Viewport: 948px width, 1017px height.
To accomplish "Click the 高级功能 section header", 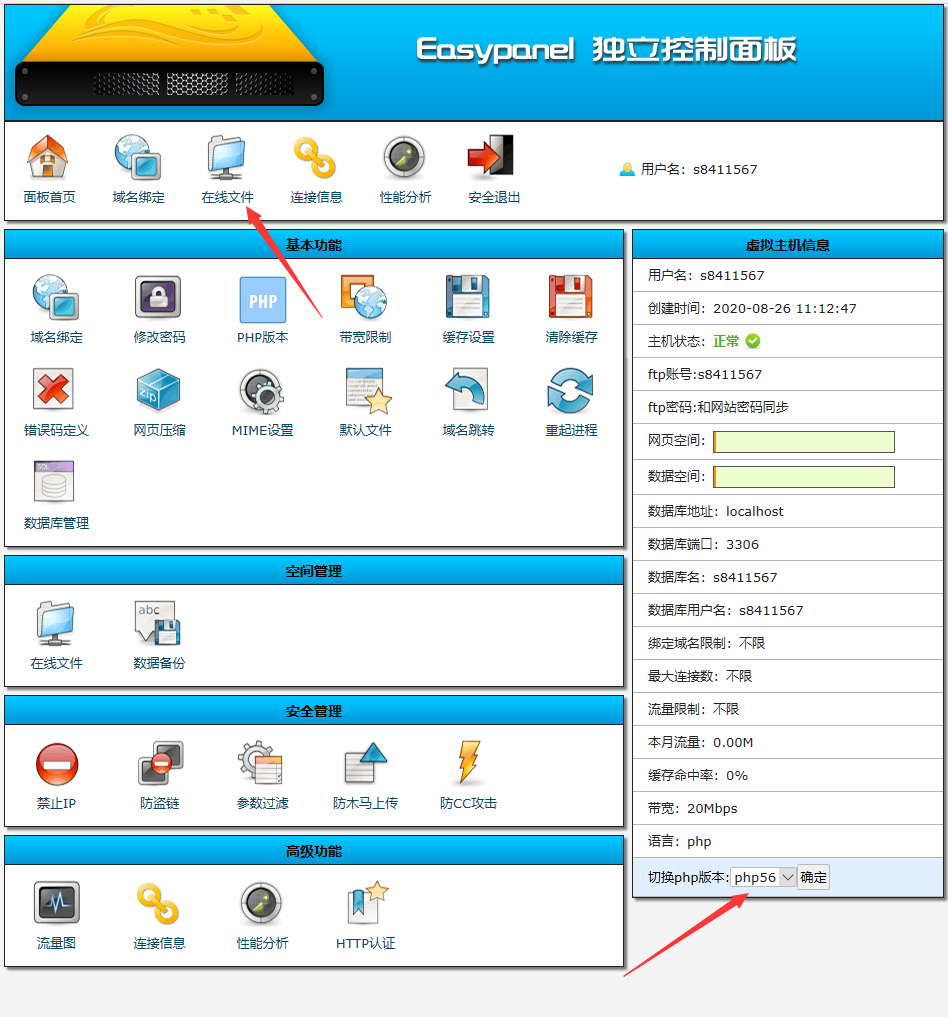I will click(314, 851).
